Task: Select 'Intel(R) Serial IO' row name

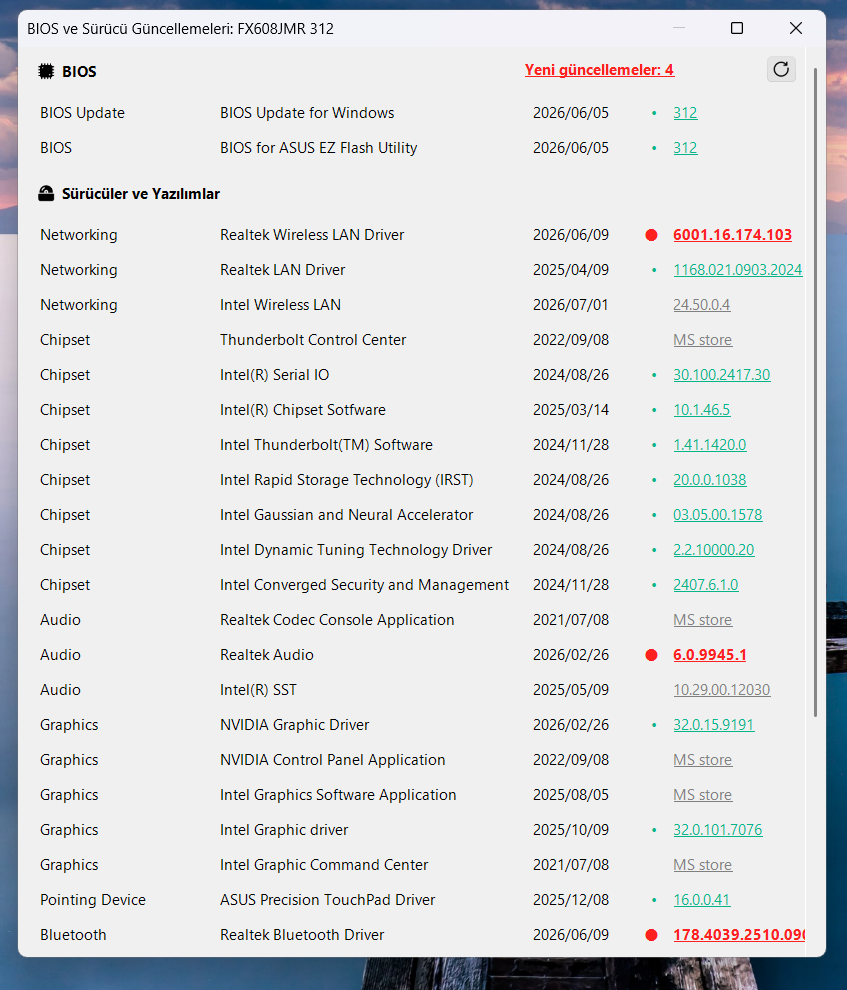Action: (274, 375)
